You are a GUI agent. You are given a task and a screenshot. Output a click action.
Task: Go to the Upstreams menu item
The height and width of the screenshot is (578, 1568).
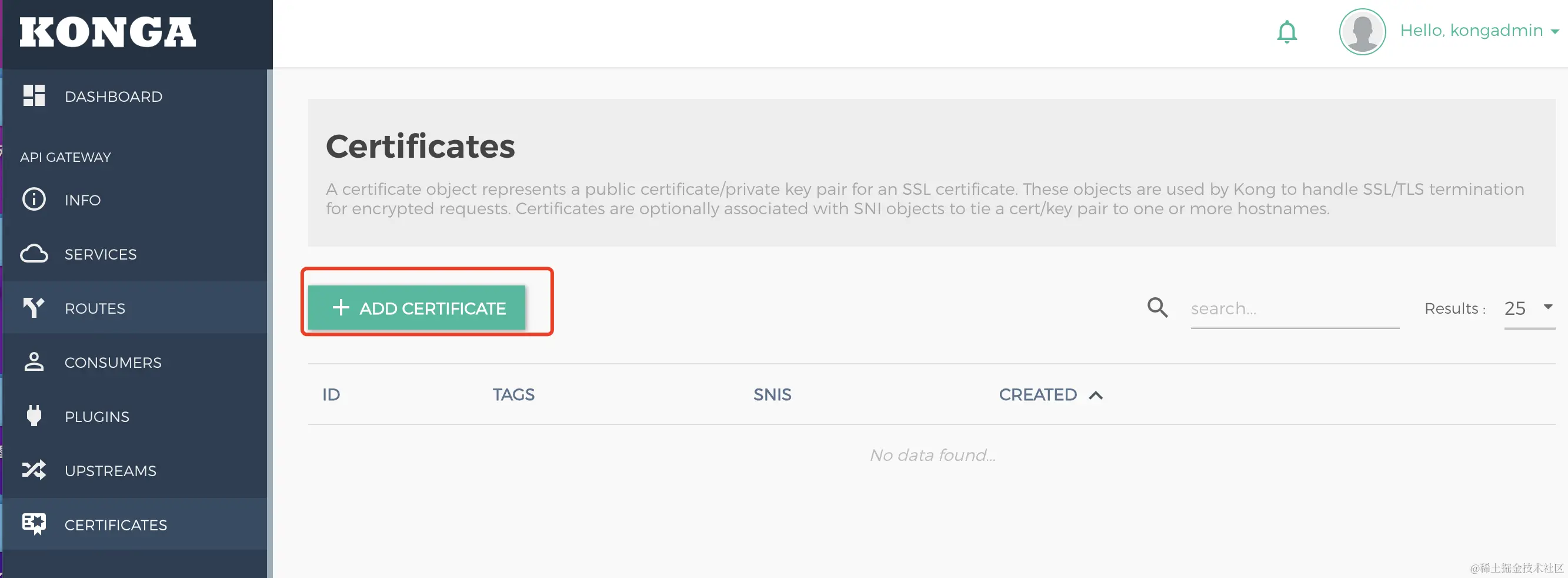(110, 471)
